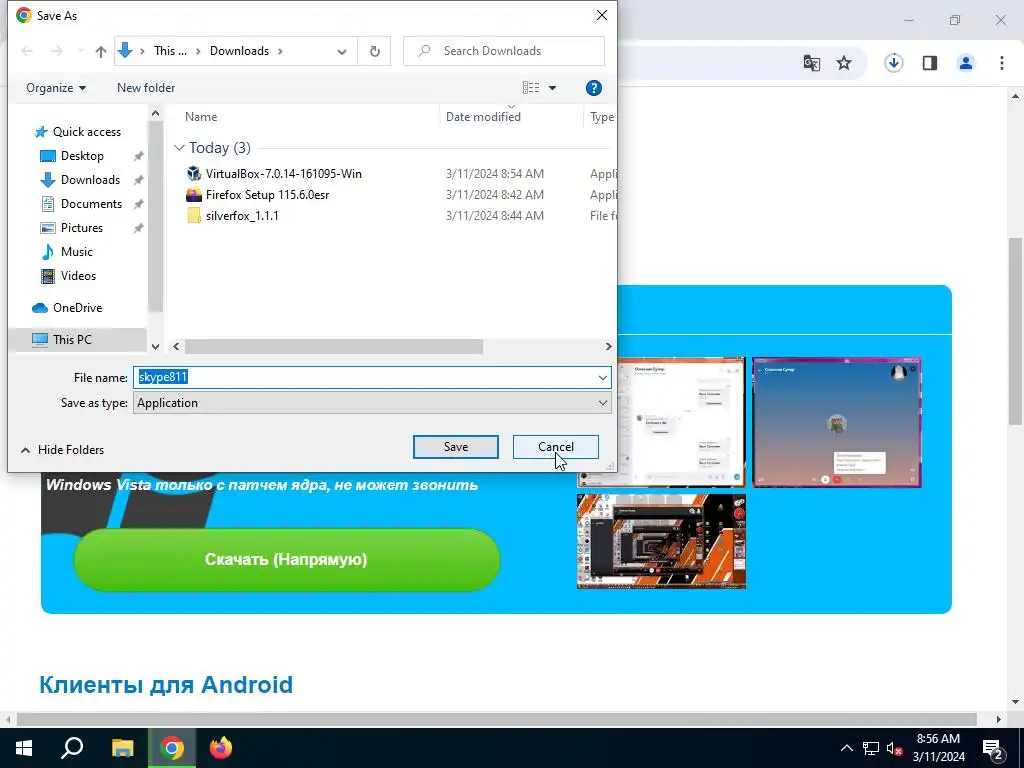1024x768 pixels.
Task: Click the muted volume tray icon
Action: pos(894,748)
